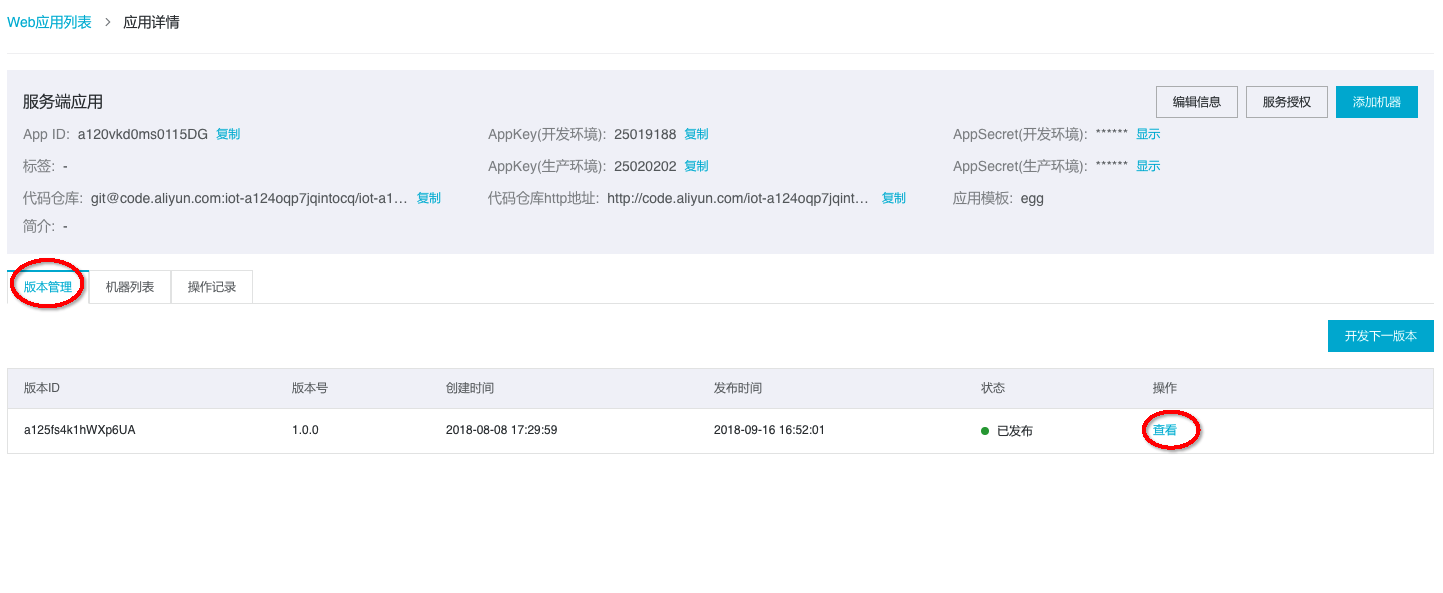Viewport: 1443px width, 593px height.
Task: Click the git@code.aliyun.com repository text
Action: click(x=249, y=198)
